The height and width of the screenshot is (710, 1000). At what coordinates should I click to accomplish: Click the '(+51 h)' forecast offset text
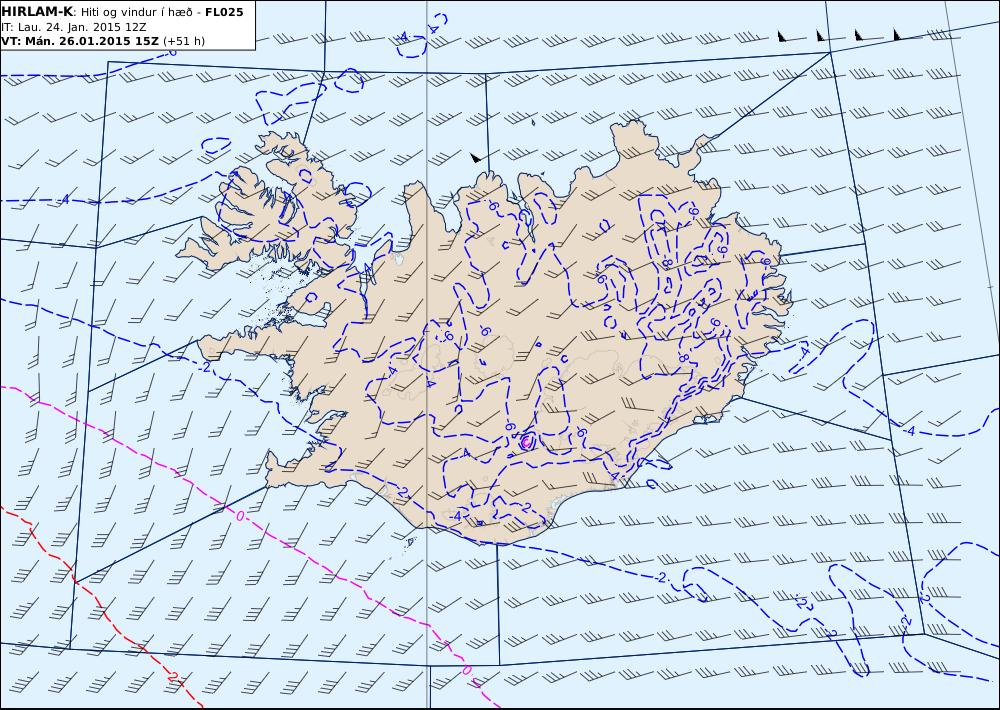click(x=184, y=41)
